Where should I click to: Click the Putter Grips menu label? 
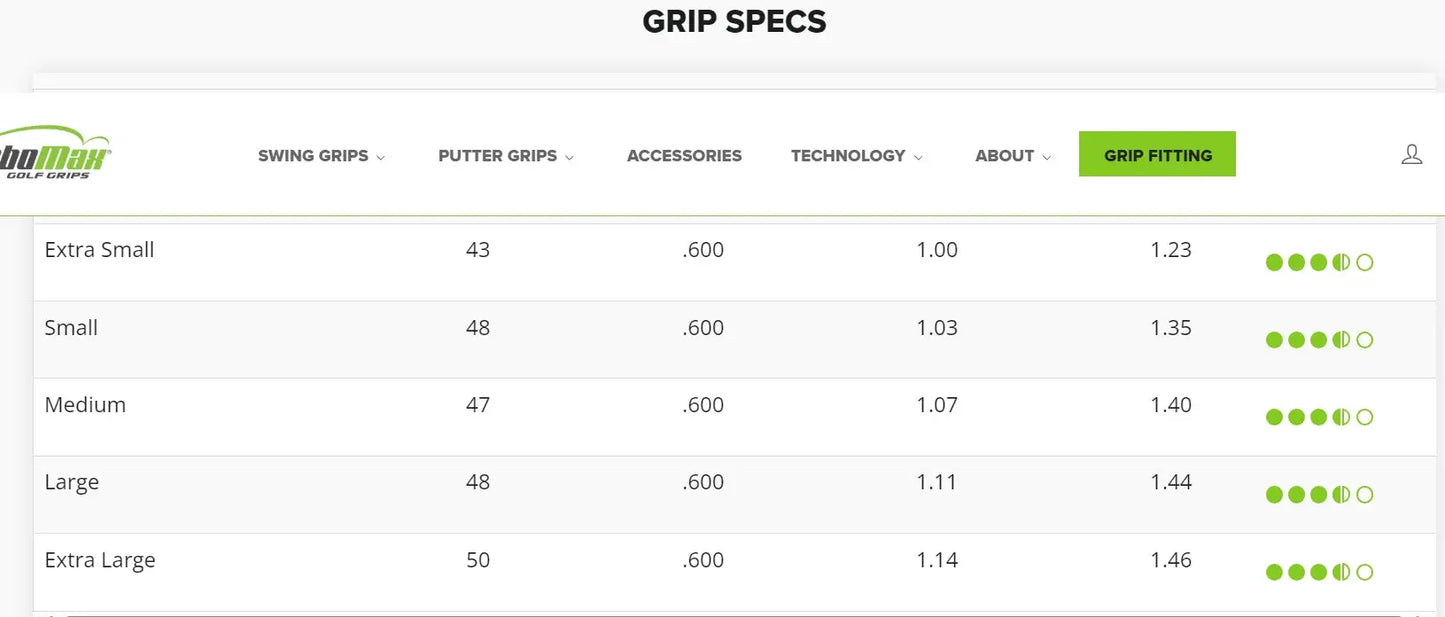click(x=497, y=156)
